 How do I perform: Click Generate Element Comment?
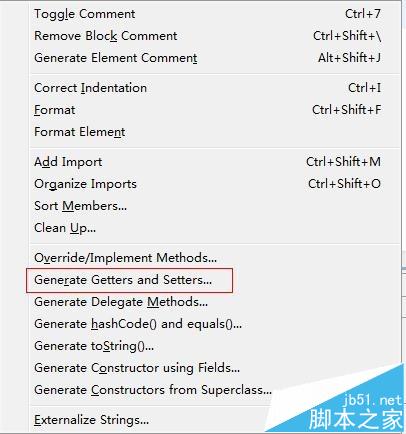pyautogui.click(x=215, y=58)
